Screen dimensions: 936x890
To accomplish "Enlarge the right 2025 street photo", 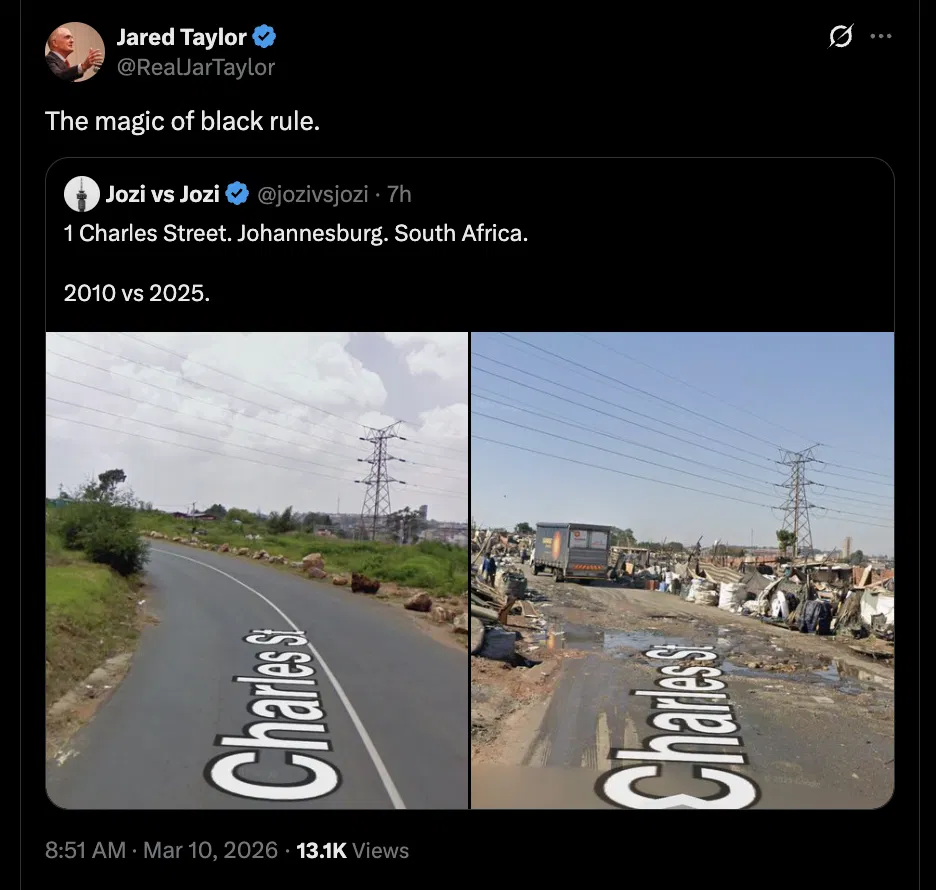I will tap(682, 570).
